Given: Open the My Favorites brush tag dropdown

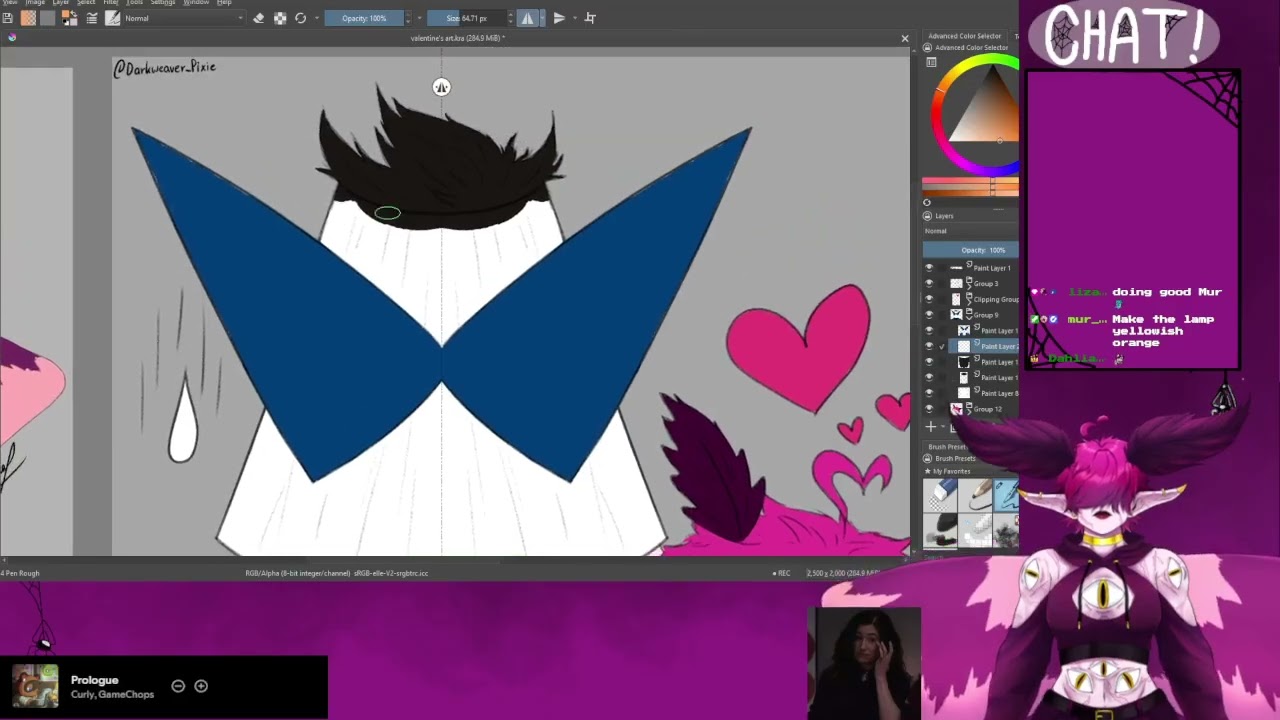Looking at the screenshot, I should click(970, 471).
